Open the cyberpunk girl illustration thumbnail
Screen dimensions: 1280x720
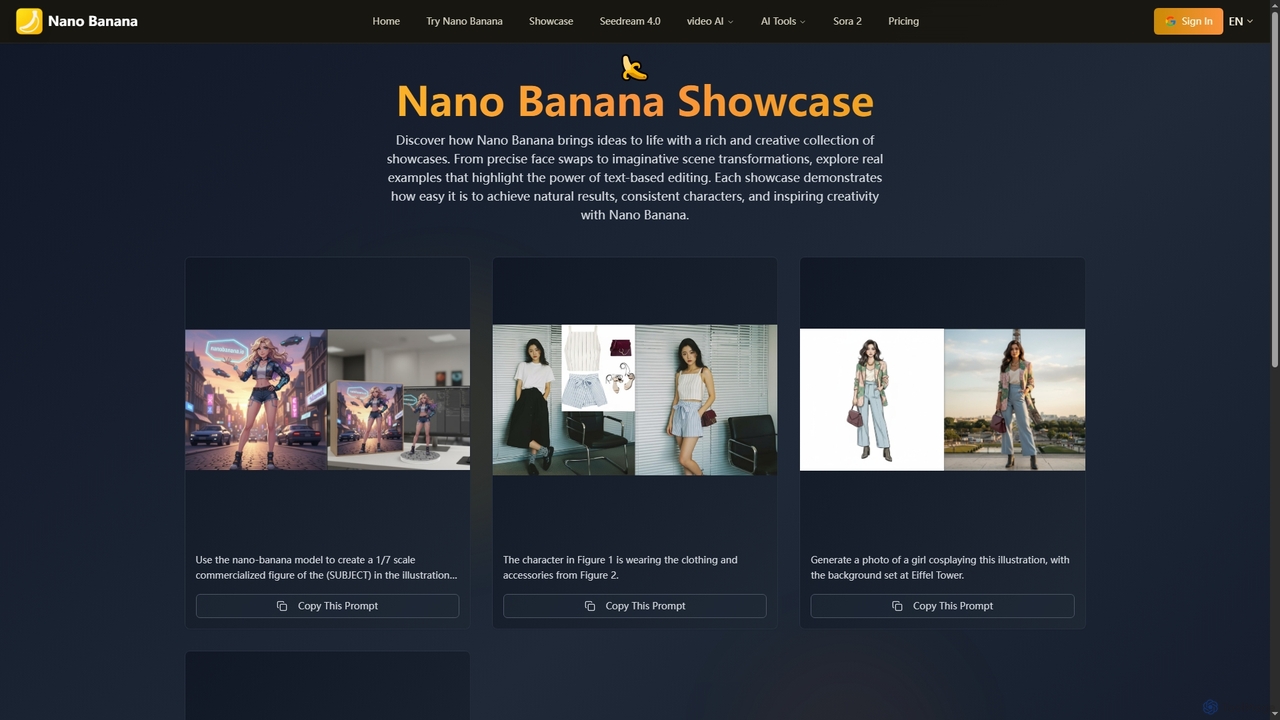256,400
